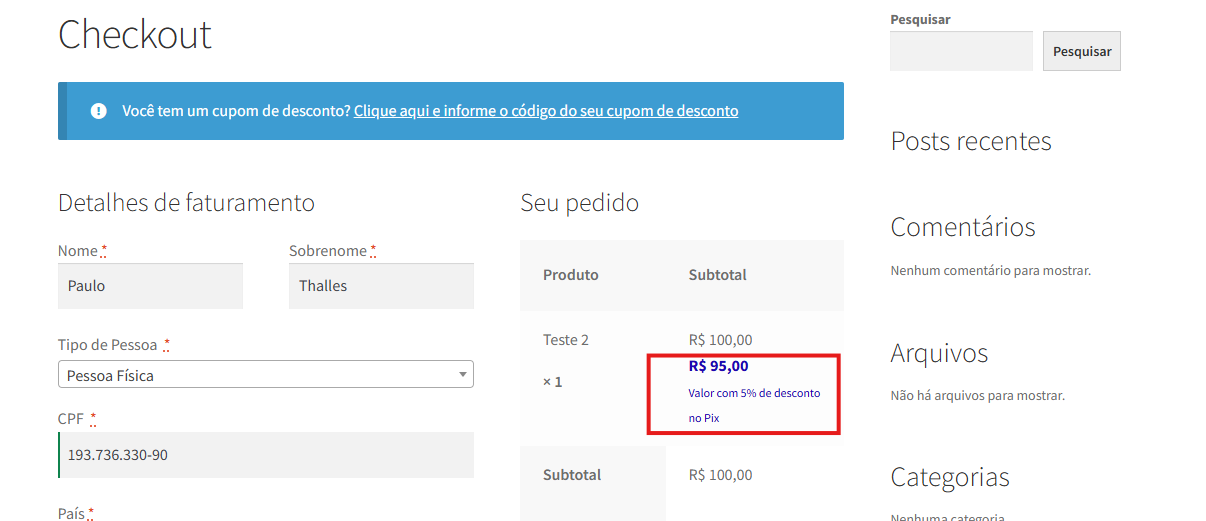Click the Pix discount note text
Image resolution: width=1206 pixels, height=521 pixels.
click(x=753, y=405)
